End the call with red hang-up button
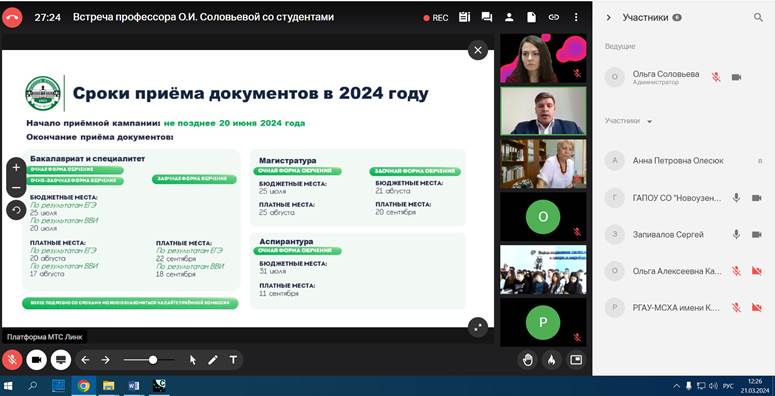 [12, 18]
